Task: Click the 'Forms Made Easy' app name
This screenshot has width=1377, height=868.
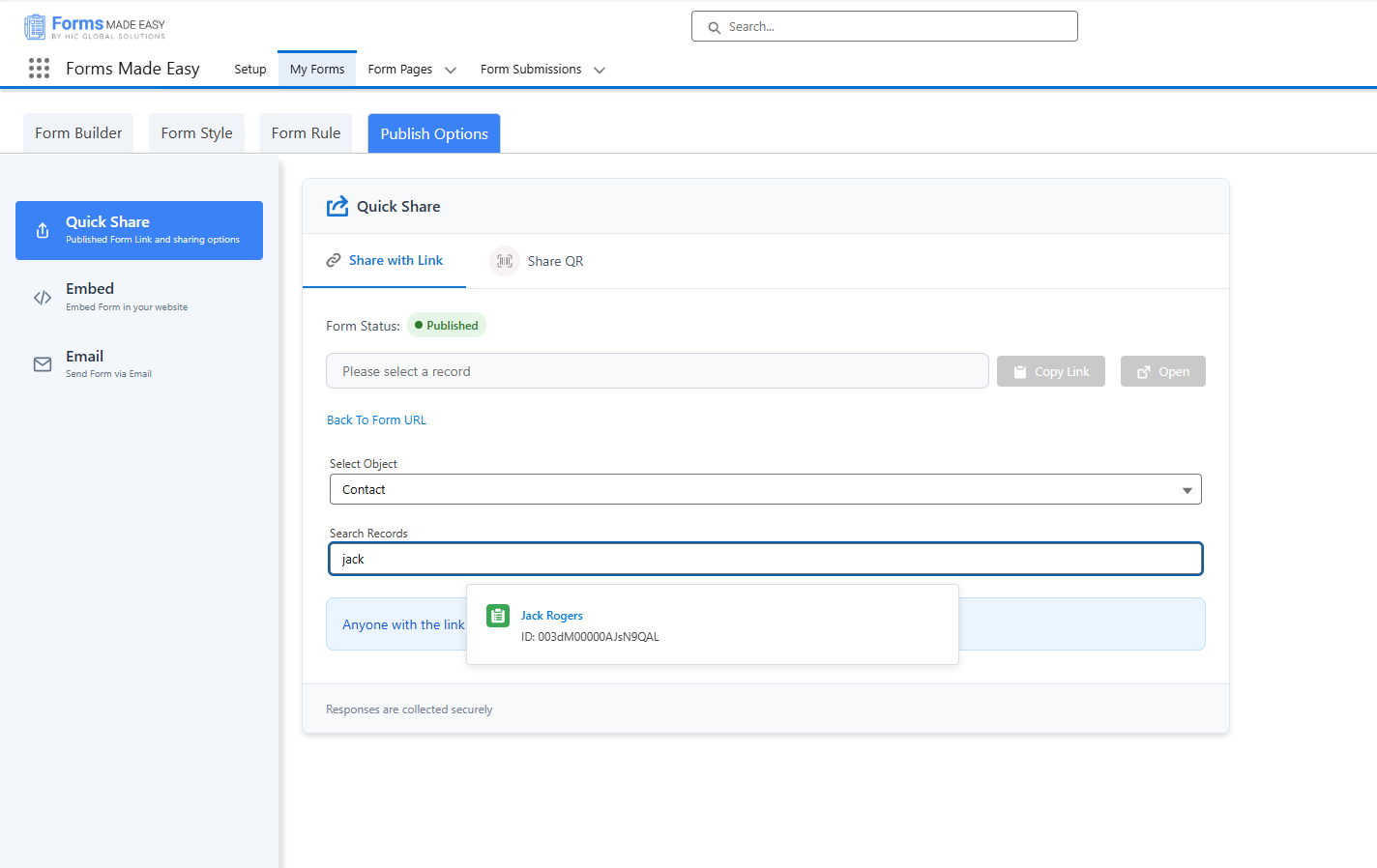Action: [132, 69]
